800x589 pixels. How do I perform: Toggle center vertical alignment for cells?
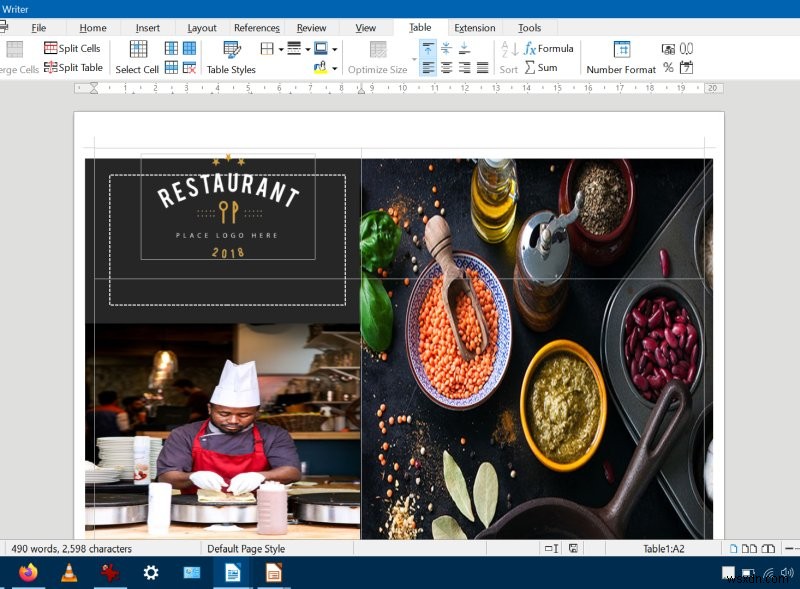click(x=446, y=48)
